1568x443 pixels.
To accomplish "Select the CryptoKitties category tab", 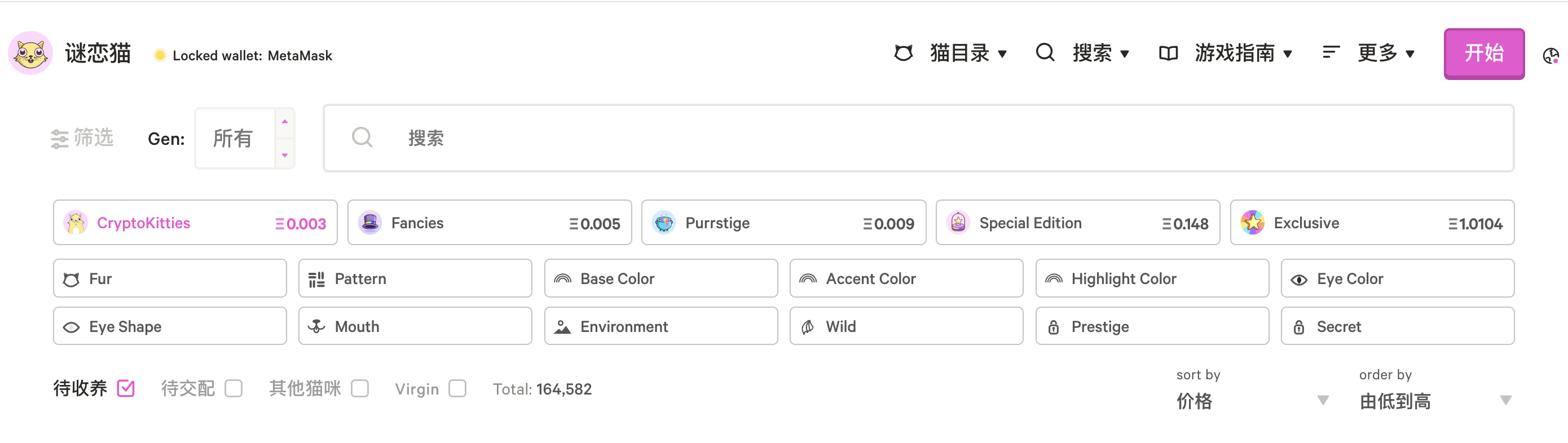I will [195, 223].
